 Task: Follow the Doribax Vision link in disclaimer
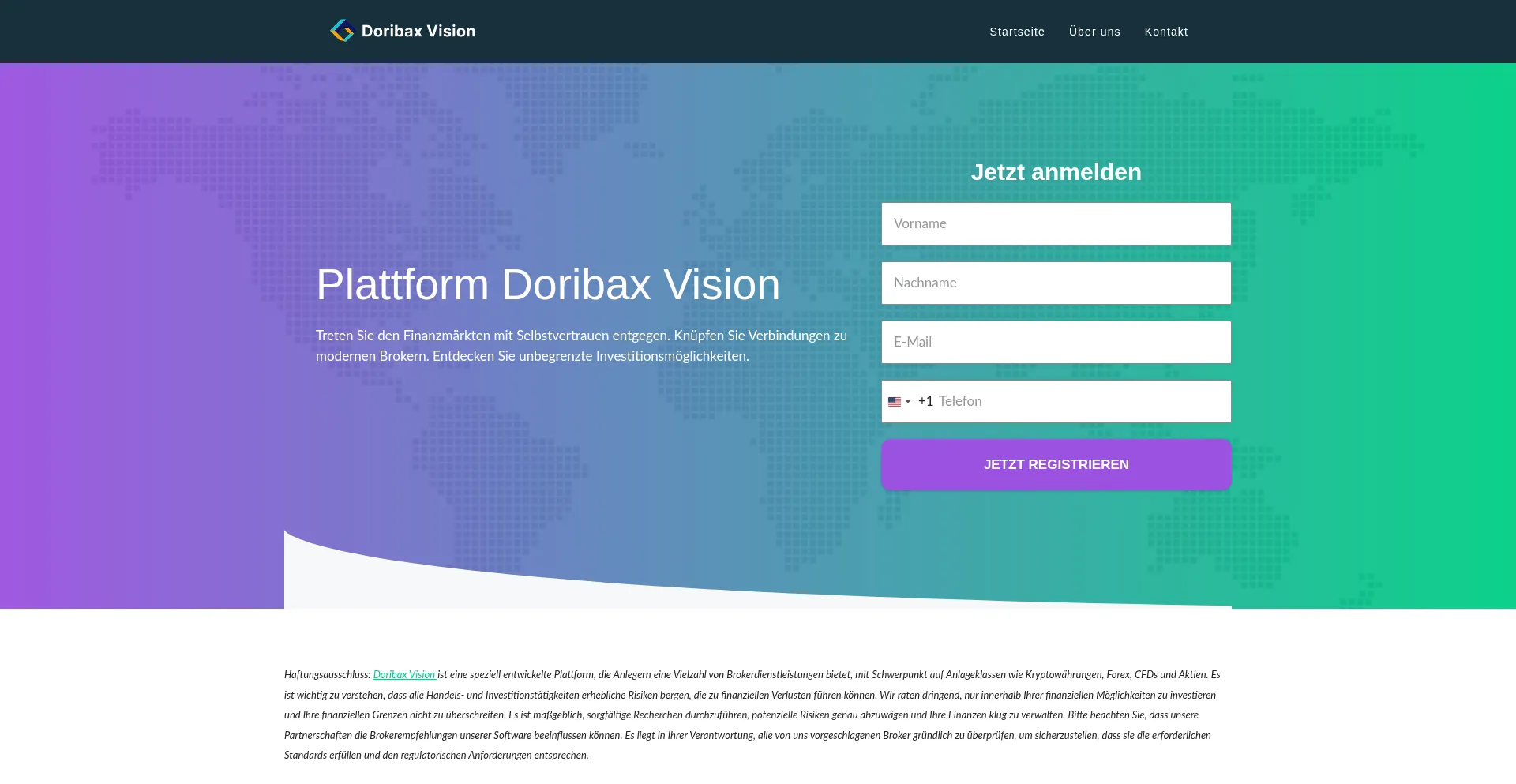[x=403, y=675]
